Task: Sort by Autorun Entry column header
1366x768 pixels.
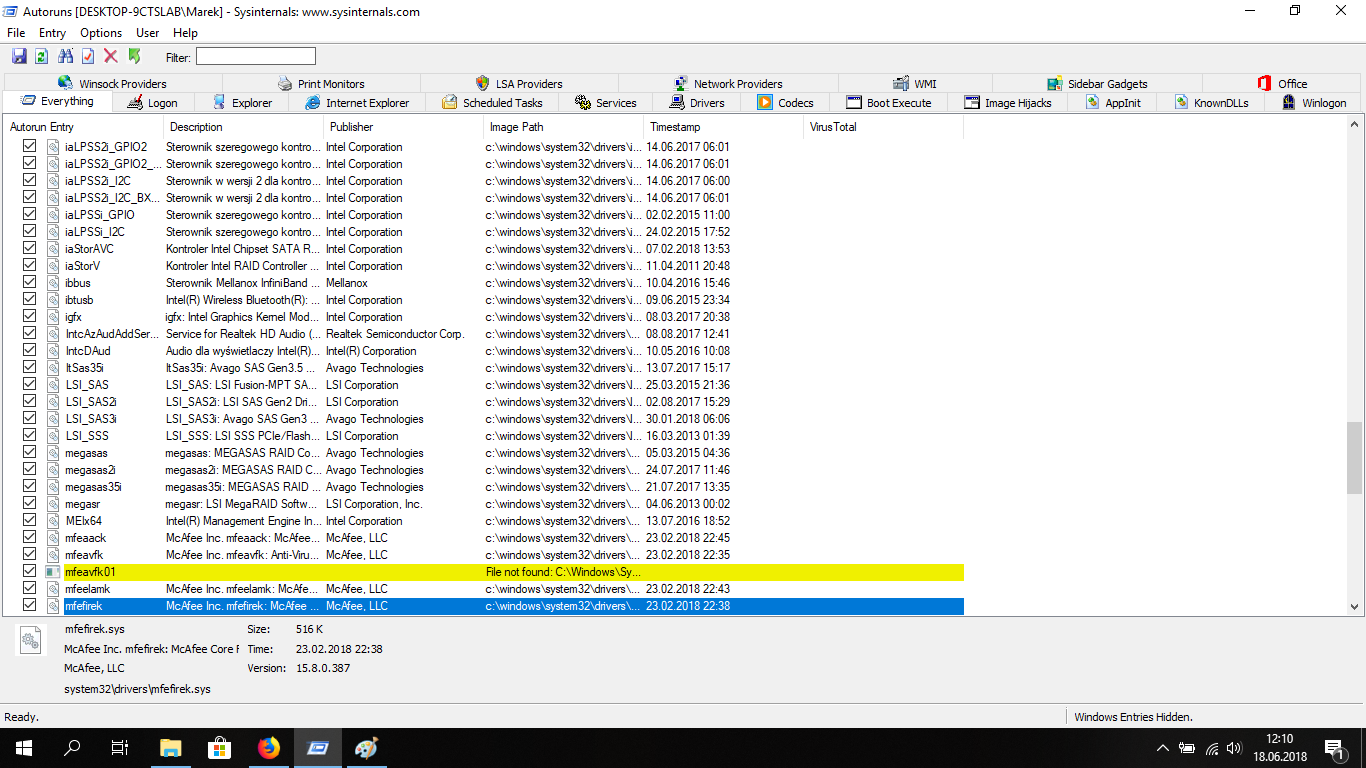Action: coord(84,127)
